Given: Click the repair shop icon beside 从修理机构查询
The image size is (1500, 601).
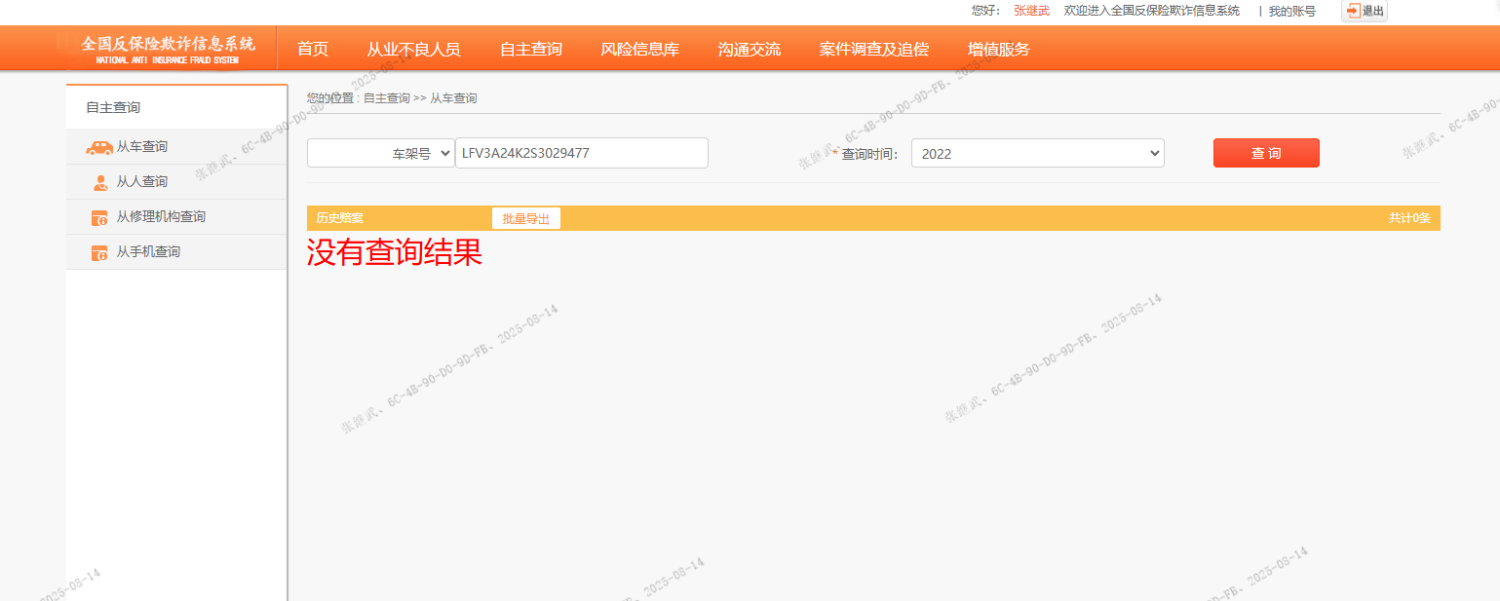Looking at the screenshot, I should click(x=99, y=217).
